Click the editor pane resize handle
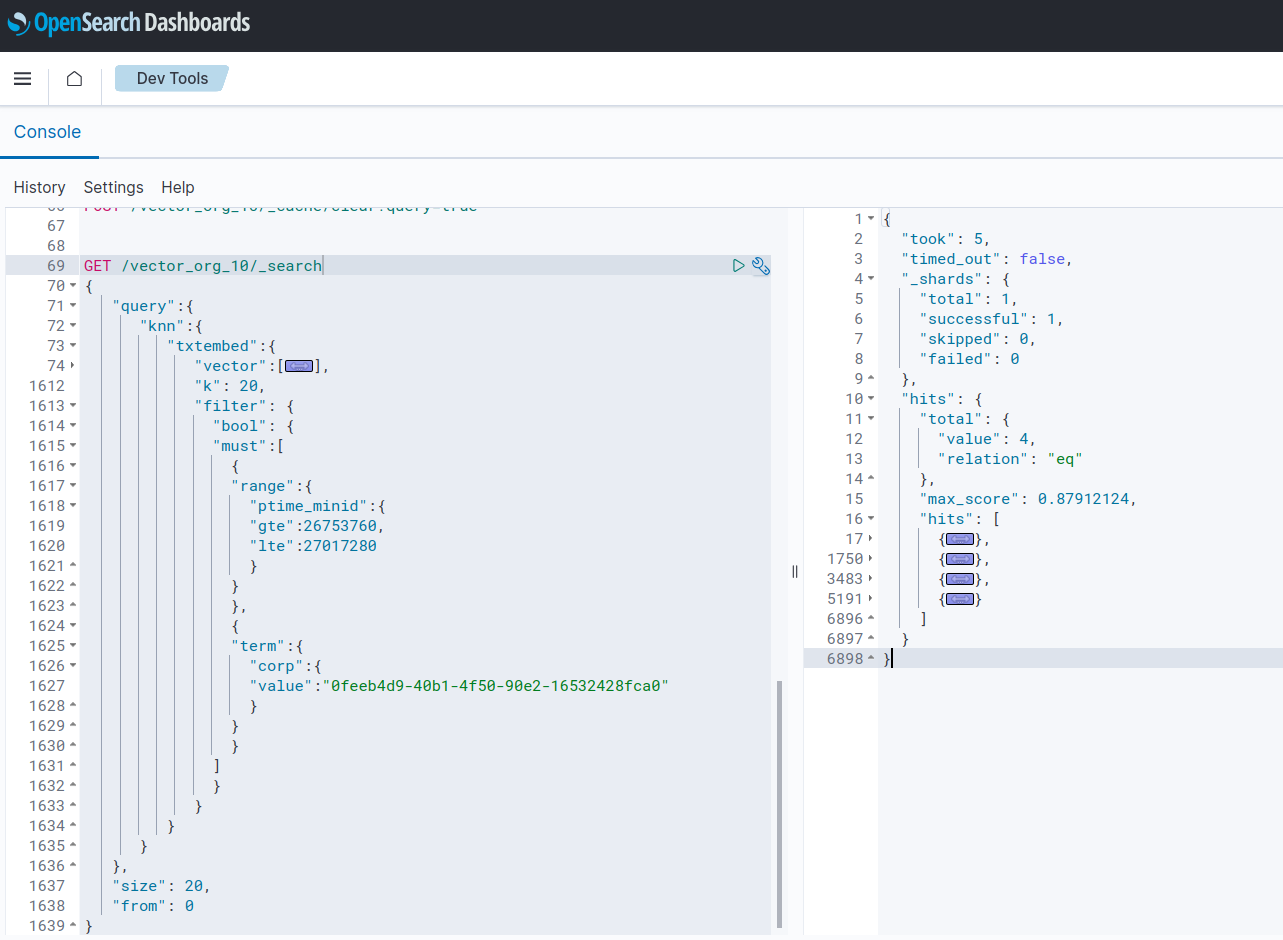Viewport: 1283px width, 940px height. (795, 572)
